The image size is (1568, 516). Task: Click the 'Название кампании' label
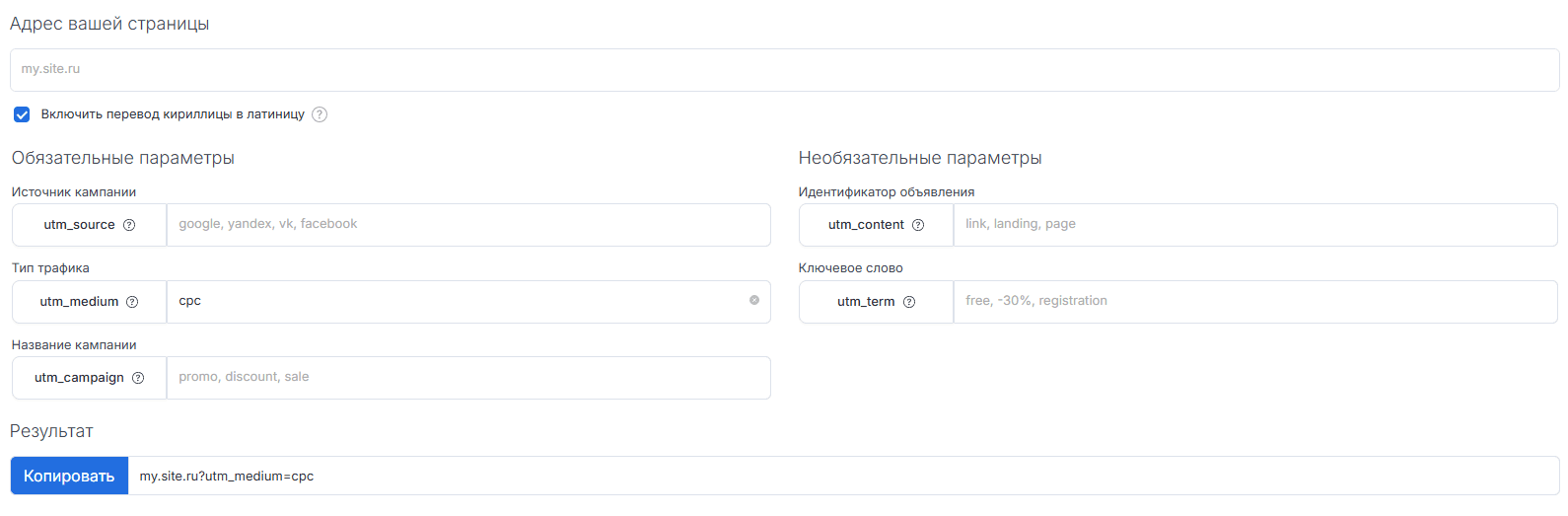(x=74, y=344)
